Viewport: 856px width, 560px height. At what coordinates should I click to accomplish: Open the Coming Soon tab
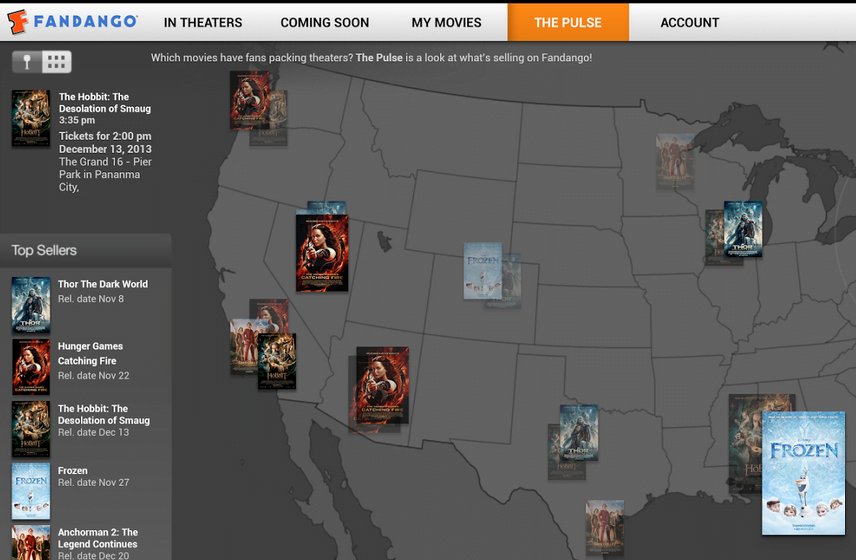(325, 22)
